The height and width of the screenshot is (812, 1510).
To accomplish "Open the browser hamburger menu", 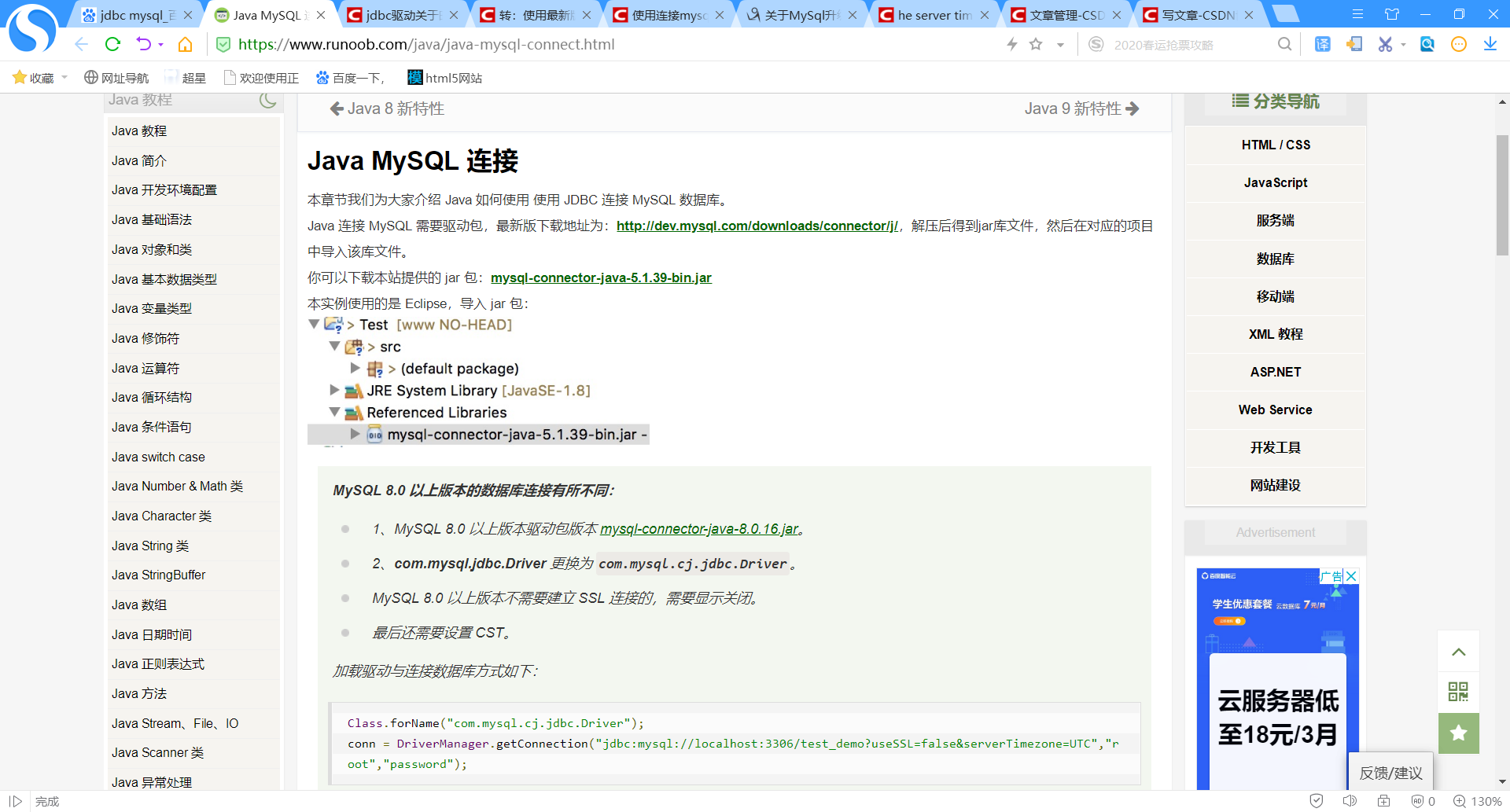I will click(1358, 13).
